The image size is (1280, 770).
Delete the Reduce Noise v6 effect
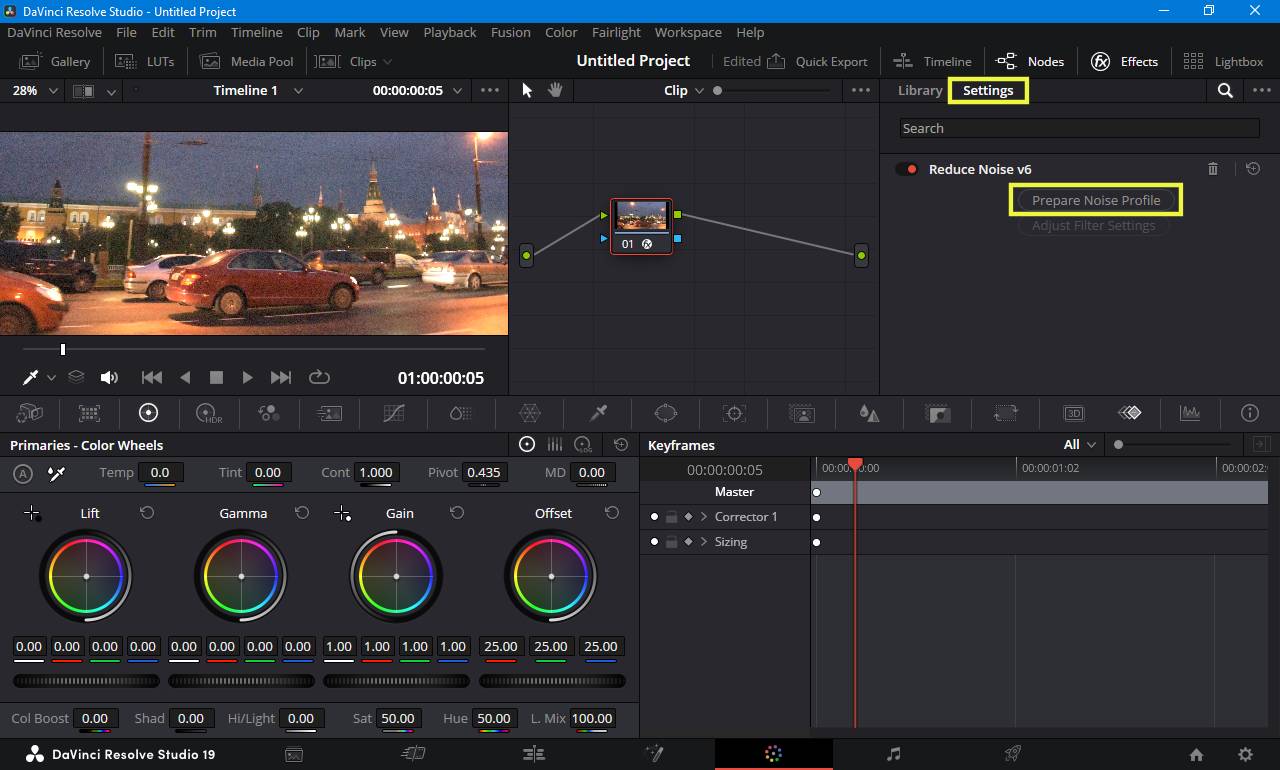[x=1213, y=169]
